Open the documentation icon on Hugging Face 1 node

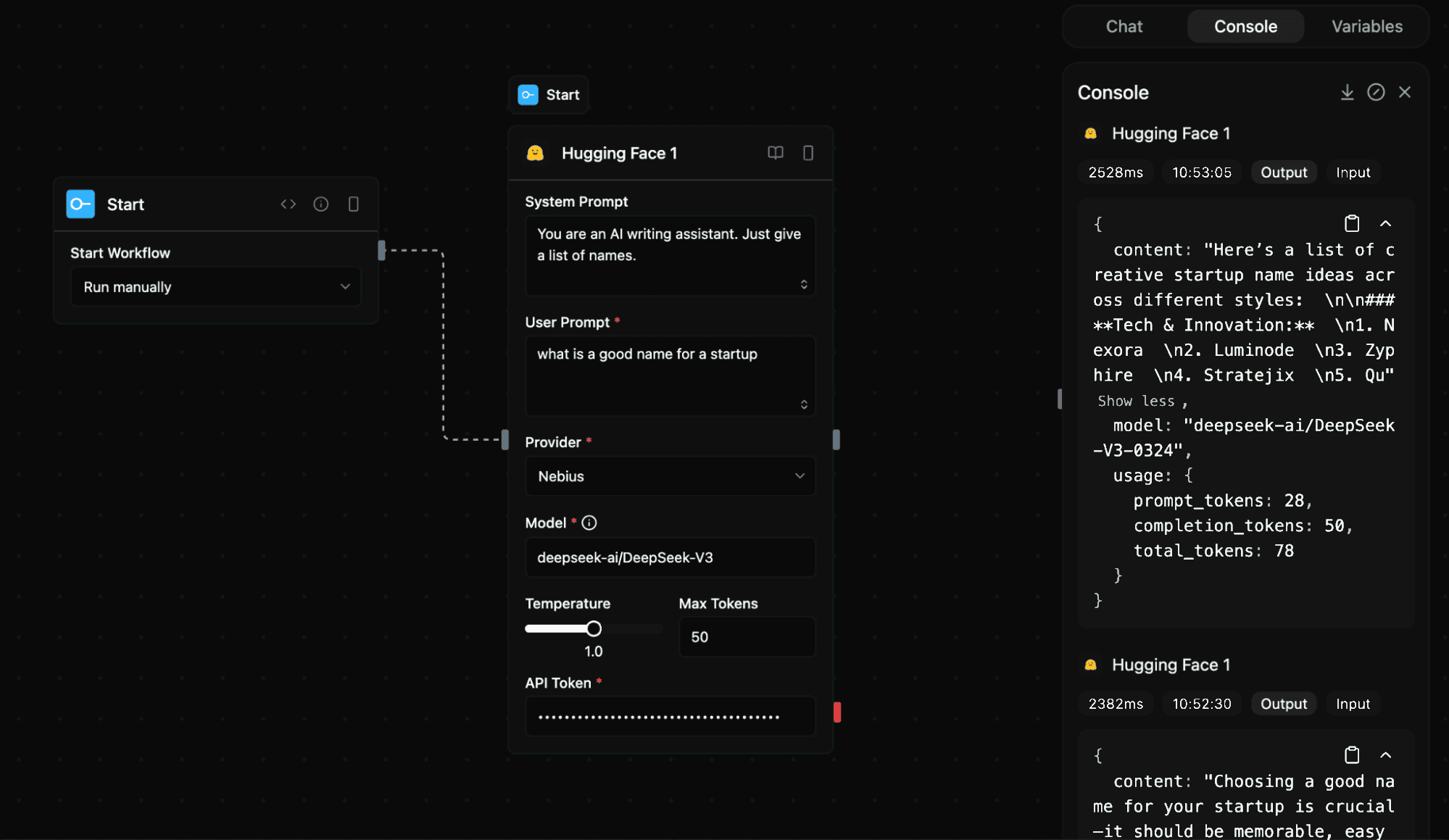pos(775,153)
